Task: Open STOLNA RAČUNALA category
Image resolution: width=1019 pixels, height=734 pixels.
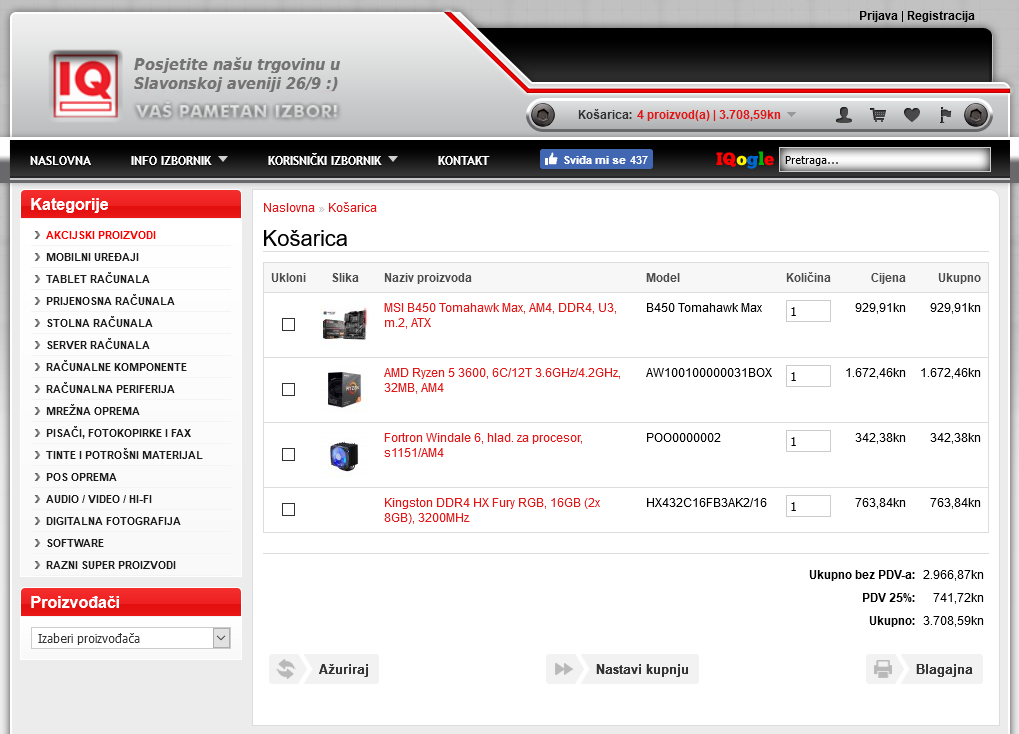Action: click(99, 323)
